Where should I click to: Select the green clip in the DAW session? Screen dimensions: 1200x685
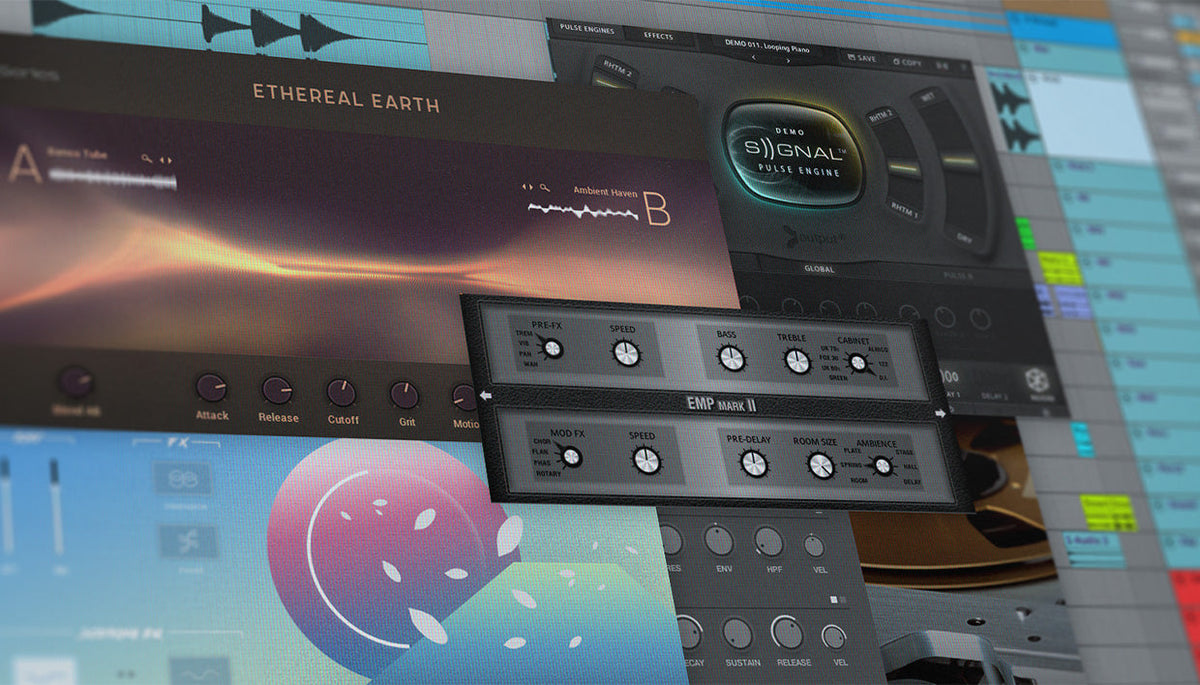[x=1025, y=233]
